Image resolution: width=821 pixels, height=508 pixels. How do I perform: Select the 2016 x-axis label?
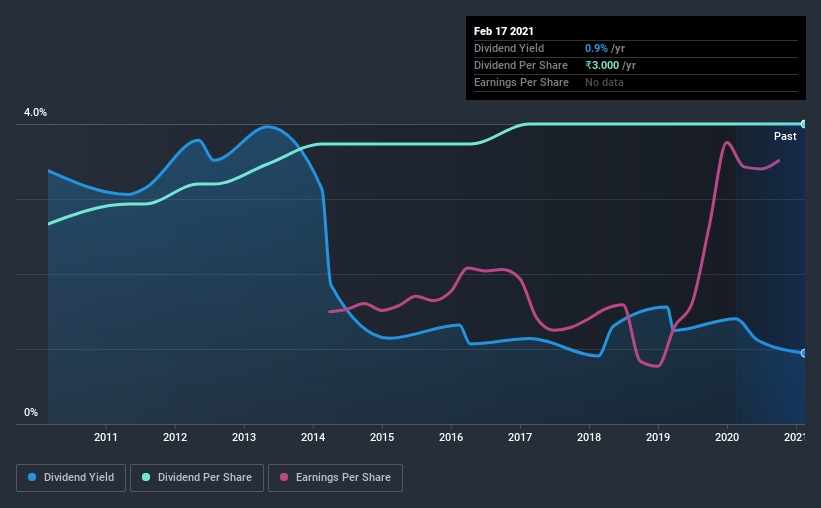pos(451,437)
